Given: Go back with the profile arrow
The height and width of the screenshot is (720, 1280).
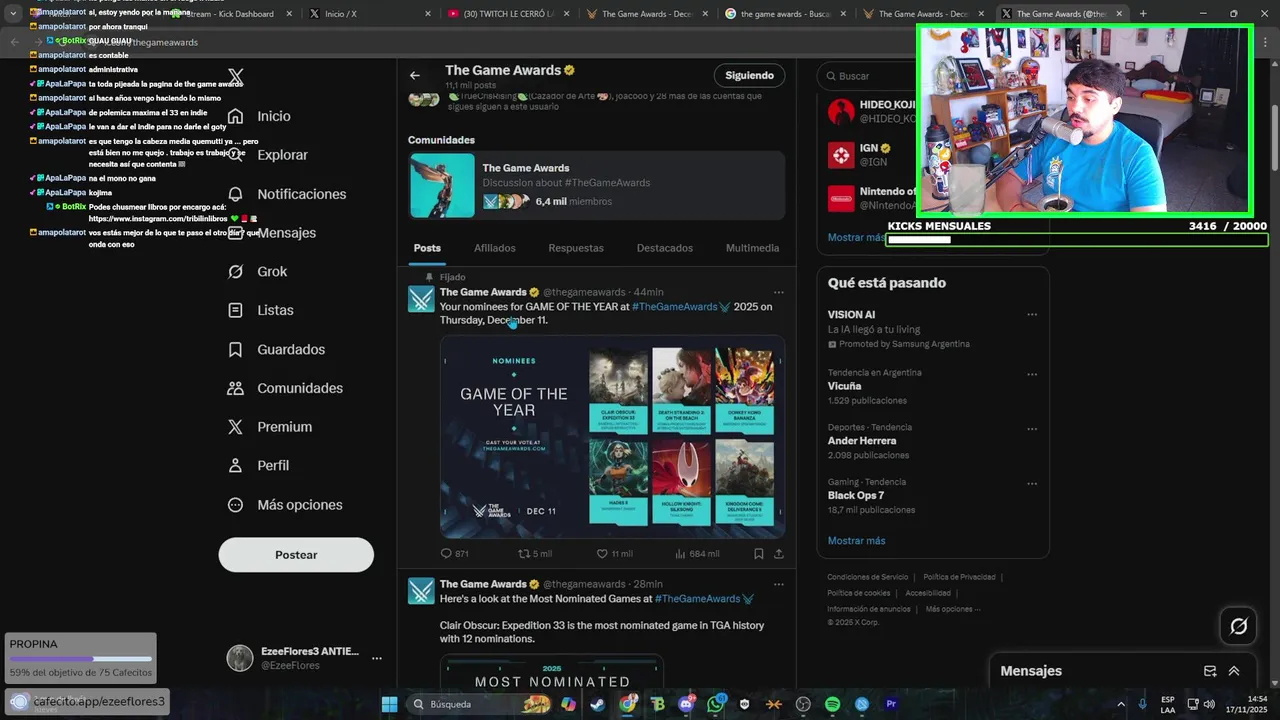Looking at the screenshot, I should click(x=415, y=75).
